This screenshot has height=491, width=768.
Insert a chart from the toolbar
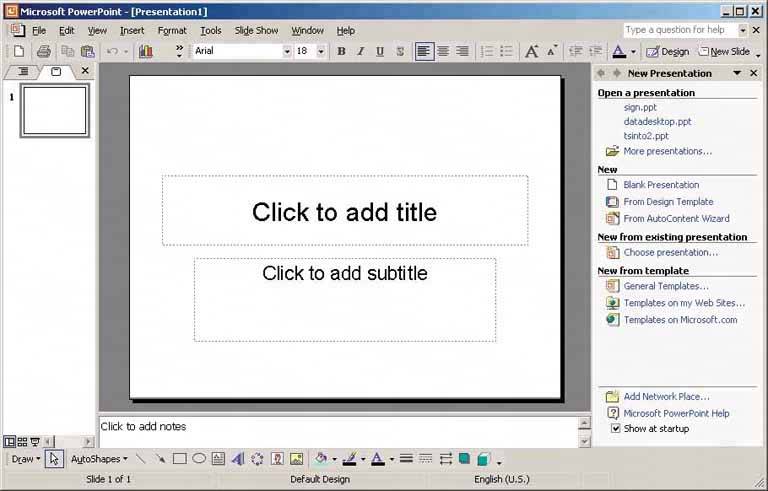point(145,51)
